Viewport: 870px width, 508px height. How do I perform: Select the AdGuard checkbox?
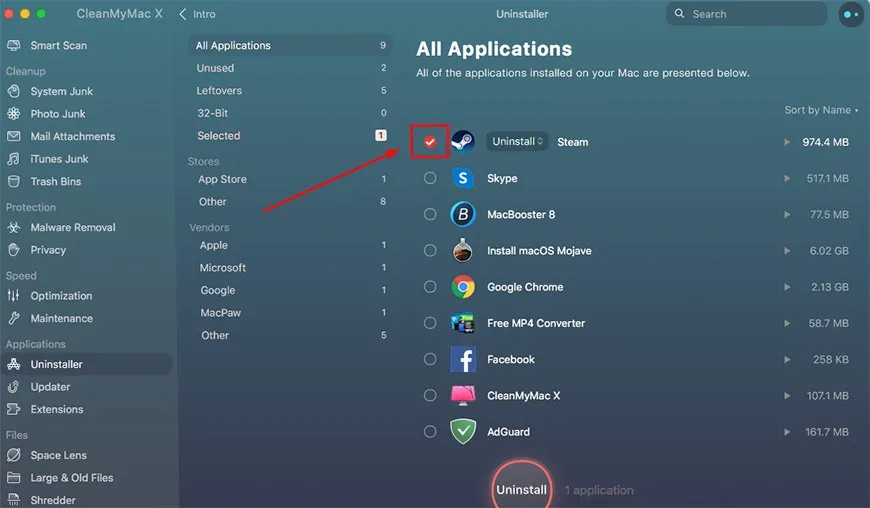coord(430,431)
